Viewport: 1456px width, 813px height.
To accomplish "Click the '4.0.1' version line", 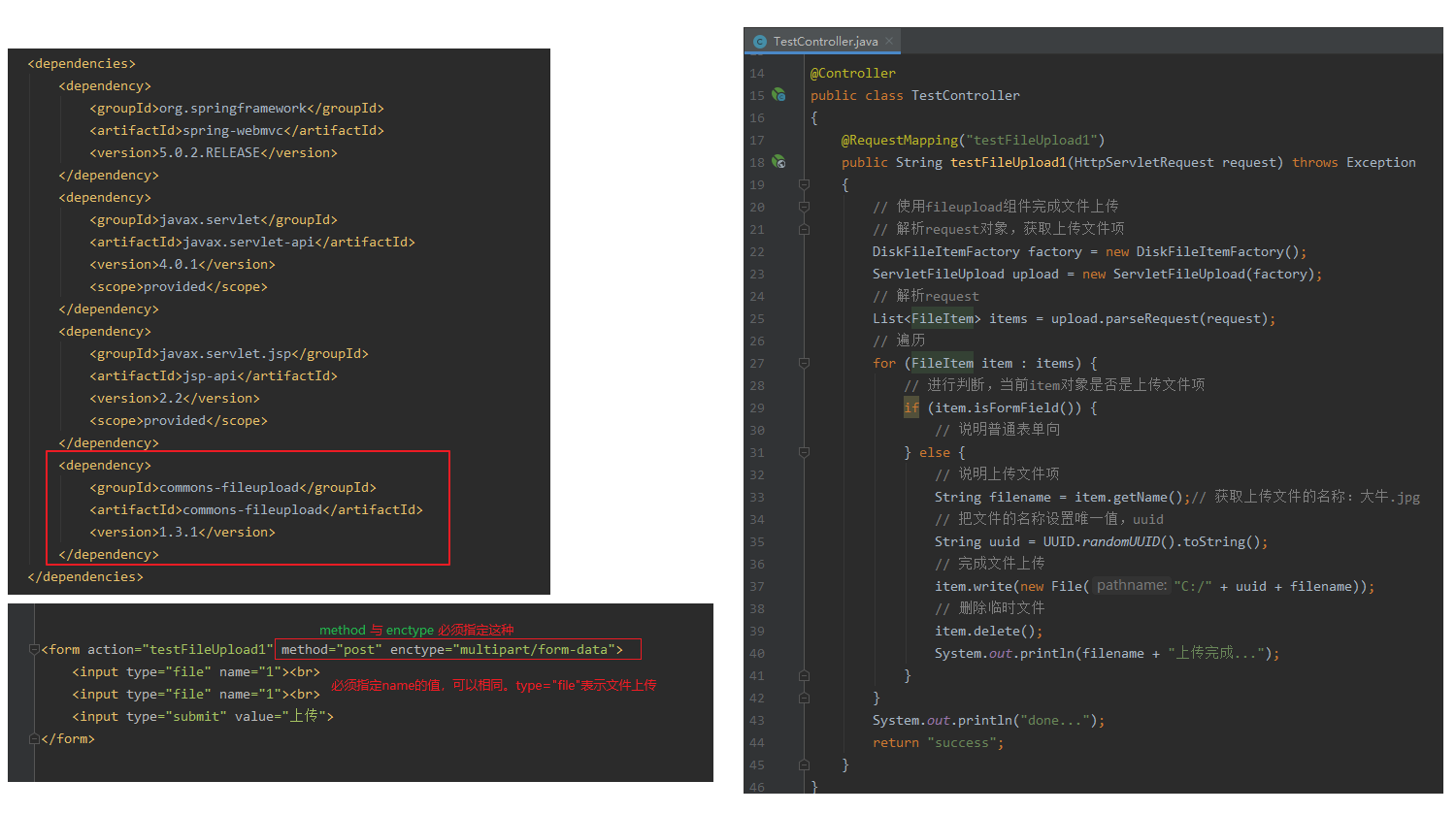I will 182,264.
